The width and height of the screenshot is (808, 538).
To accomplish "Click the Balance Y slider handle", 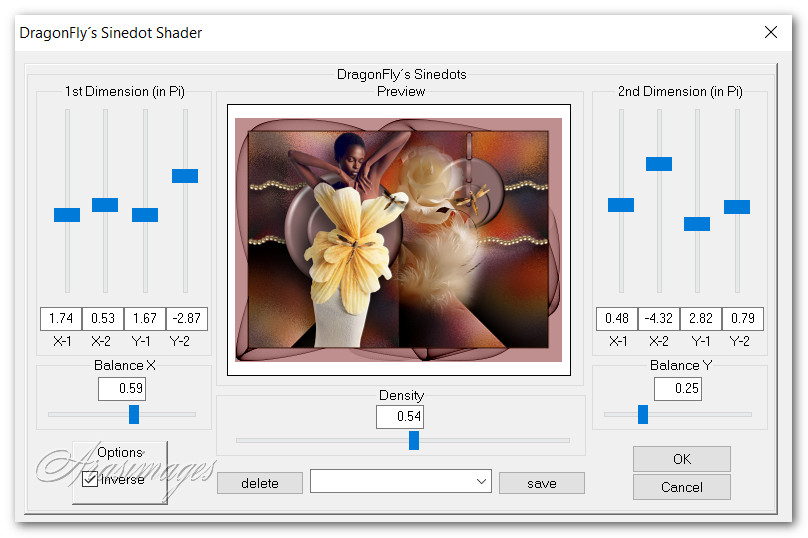I will pyautogui.click(x=643, y=414).
